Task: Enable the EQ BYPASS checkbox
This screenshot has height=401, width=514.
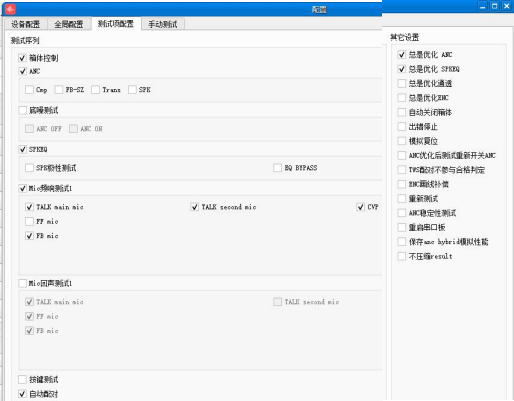Action: 277,168
